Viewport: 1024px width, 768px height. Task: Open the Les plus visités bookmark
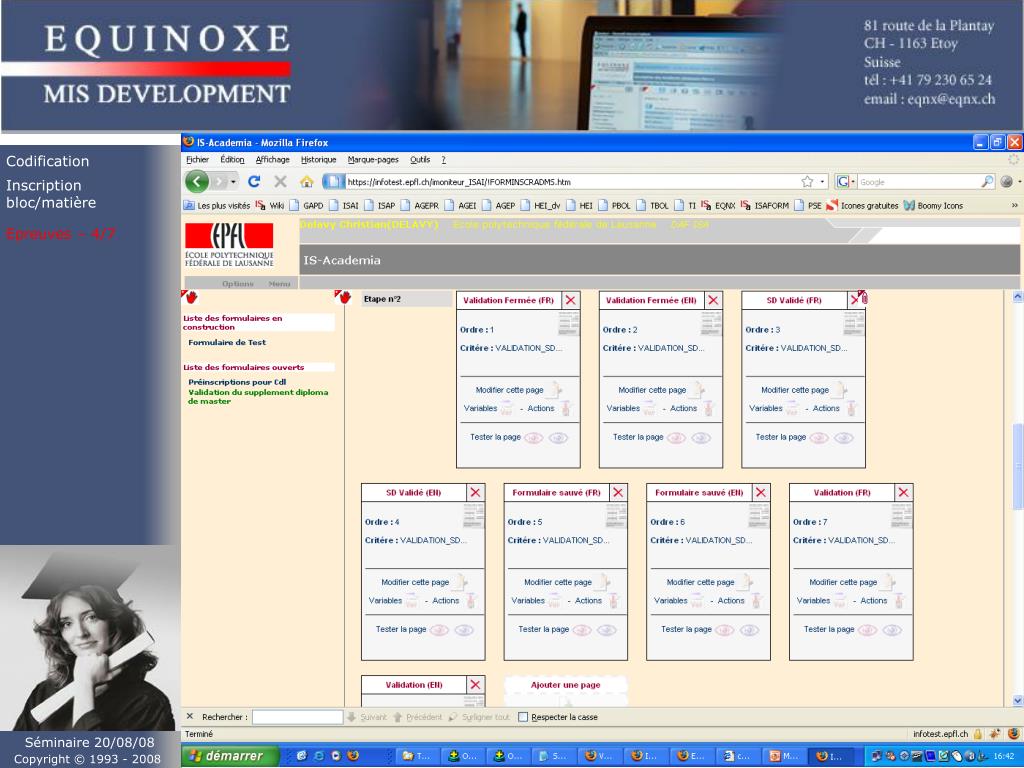[x=217, y=205]
